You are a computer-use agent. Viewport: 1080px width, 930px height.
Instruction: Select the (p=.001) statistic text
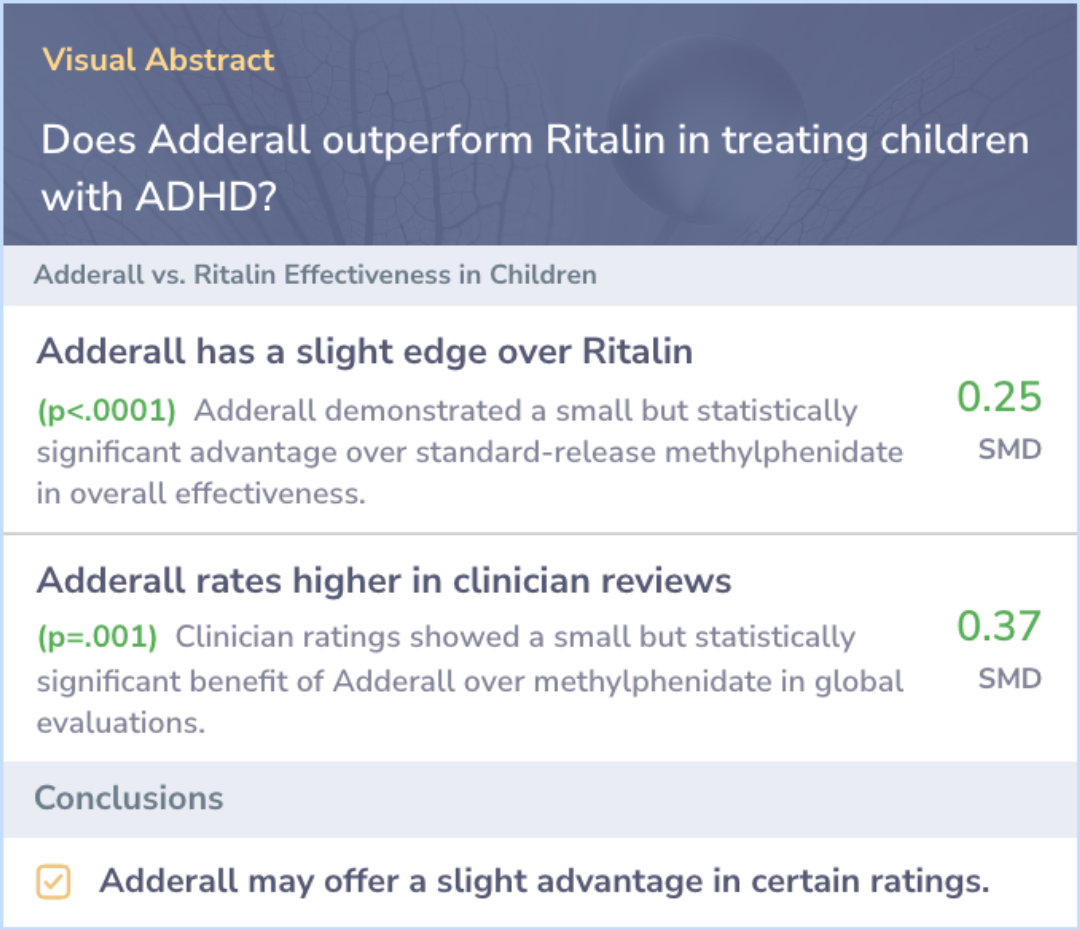click(x=97, y=637)
